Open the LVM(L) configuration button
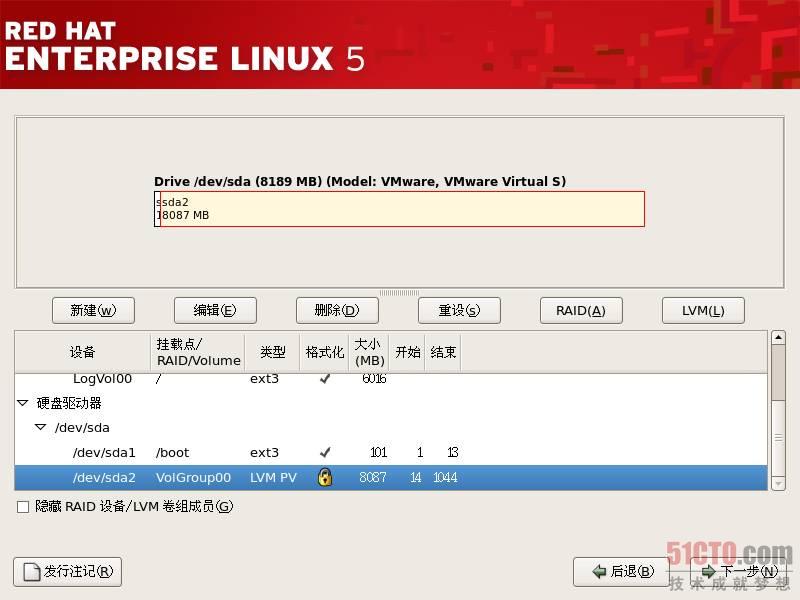Image resolution: width=800 pixels, height=600 pixels. click(x=703, y=310)
